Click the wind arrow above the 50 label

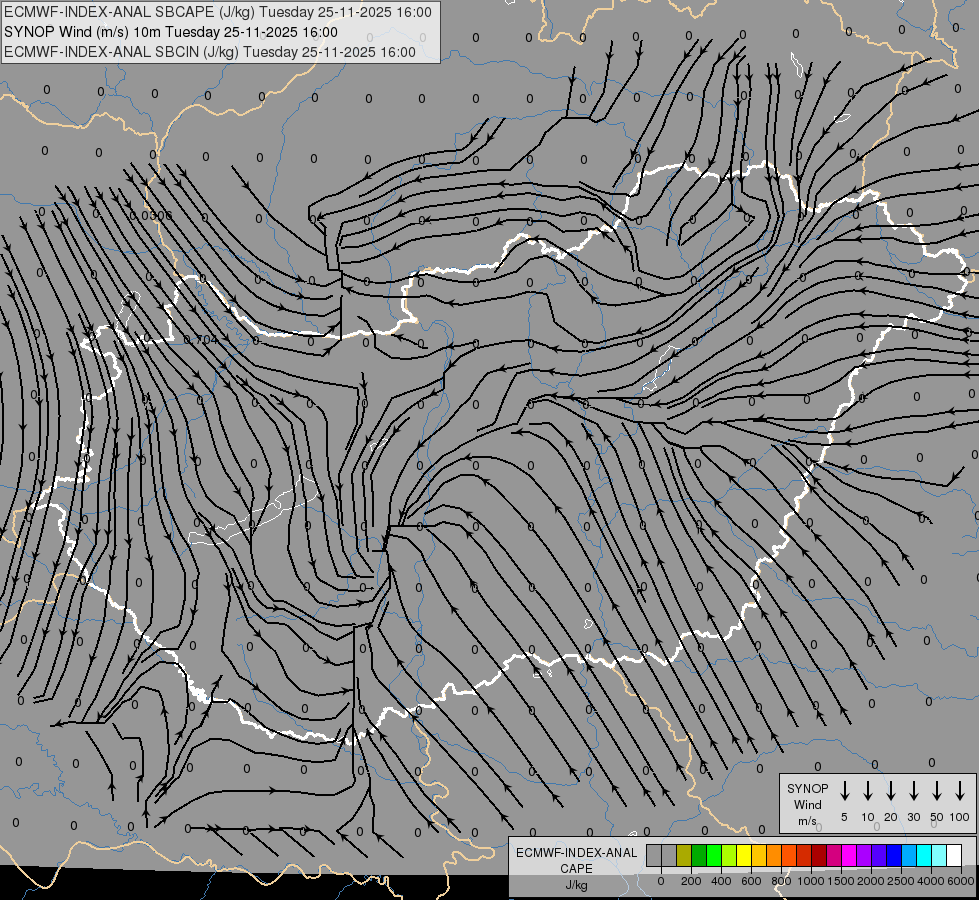(937, 790)
